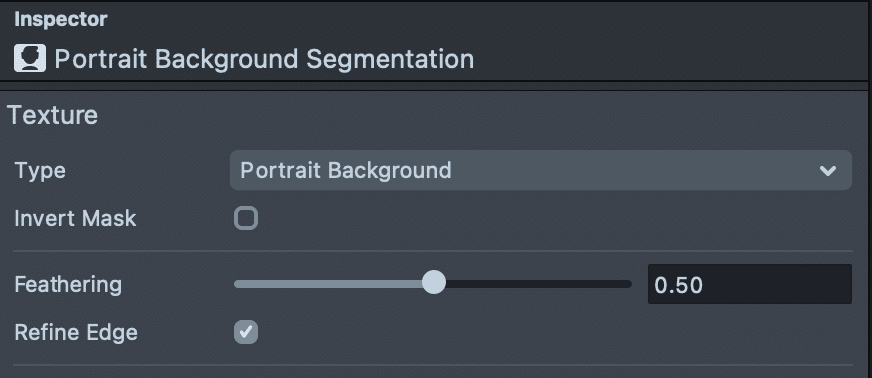Image resolution: width=872 pixels, height=378 pixels.
Task: Click the filled part of Feathering track
Action: (x=328, y=284)
